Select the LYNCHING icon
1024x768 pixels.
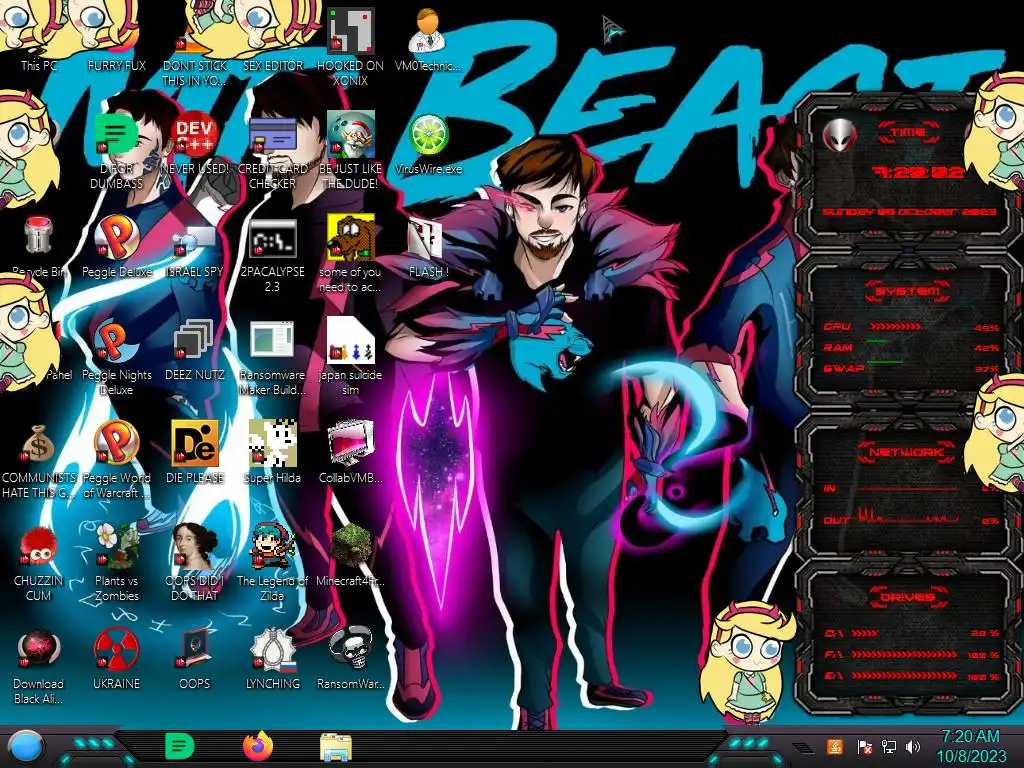click(x=272, y=649)
